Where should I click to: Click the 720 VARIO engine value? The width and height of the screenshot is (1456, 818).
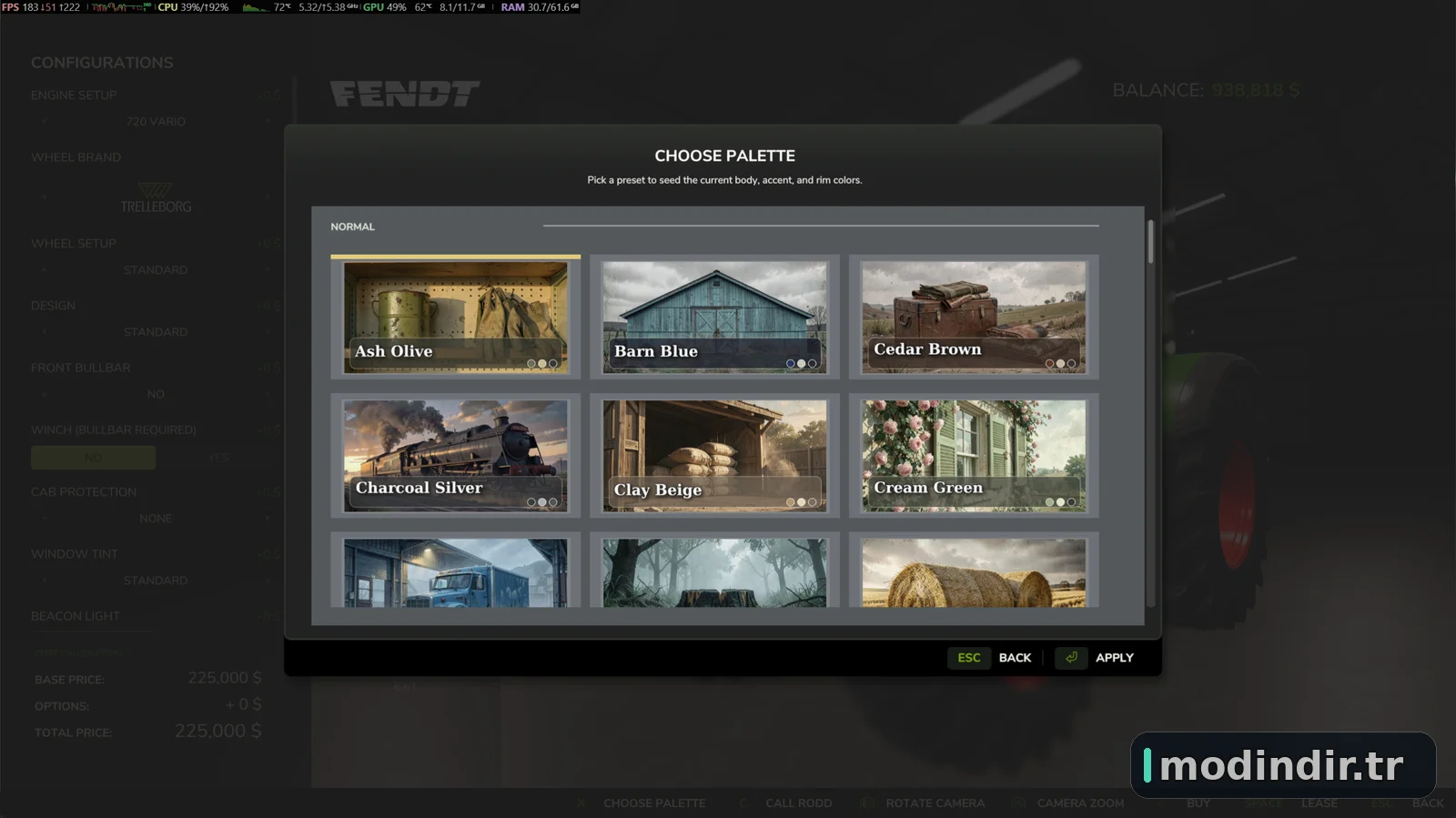156,121
